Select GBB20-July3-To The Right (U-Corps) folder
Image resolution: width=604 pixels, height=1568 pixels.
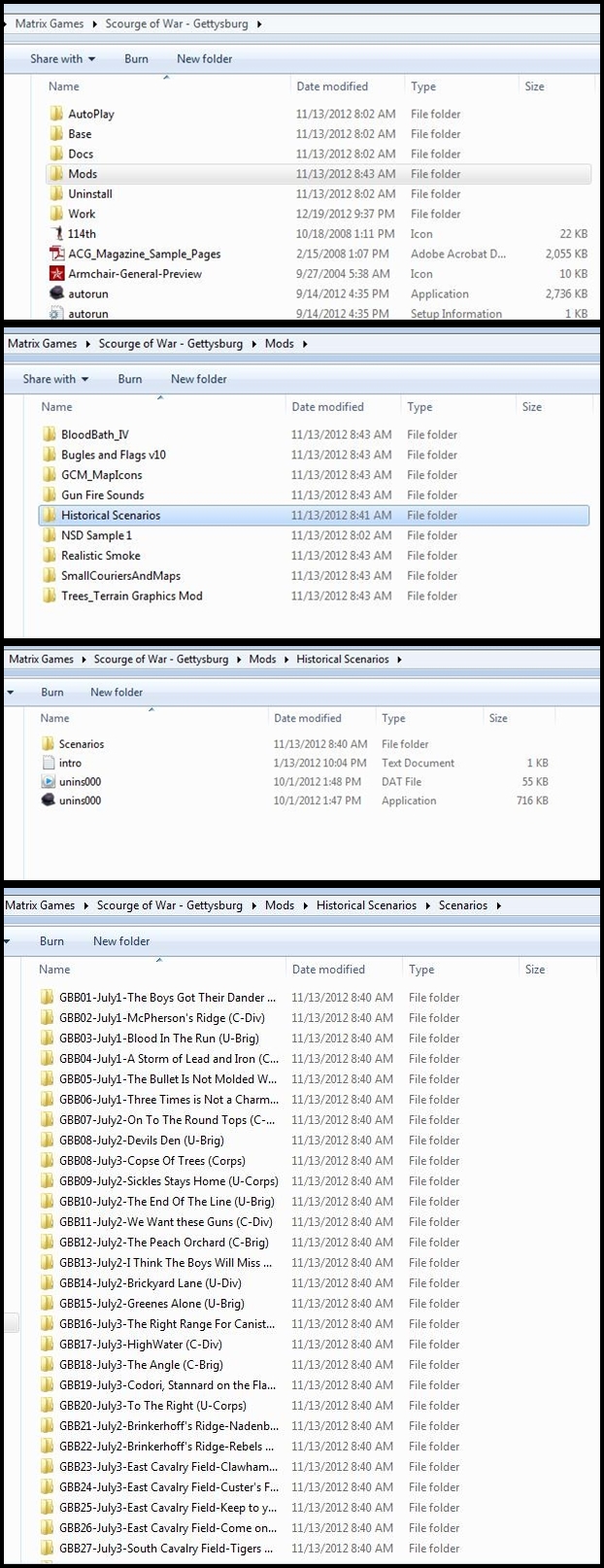[x=152, y=1405]
